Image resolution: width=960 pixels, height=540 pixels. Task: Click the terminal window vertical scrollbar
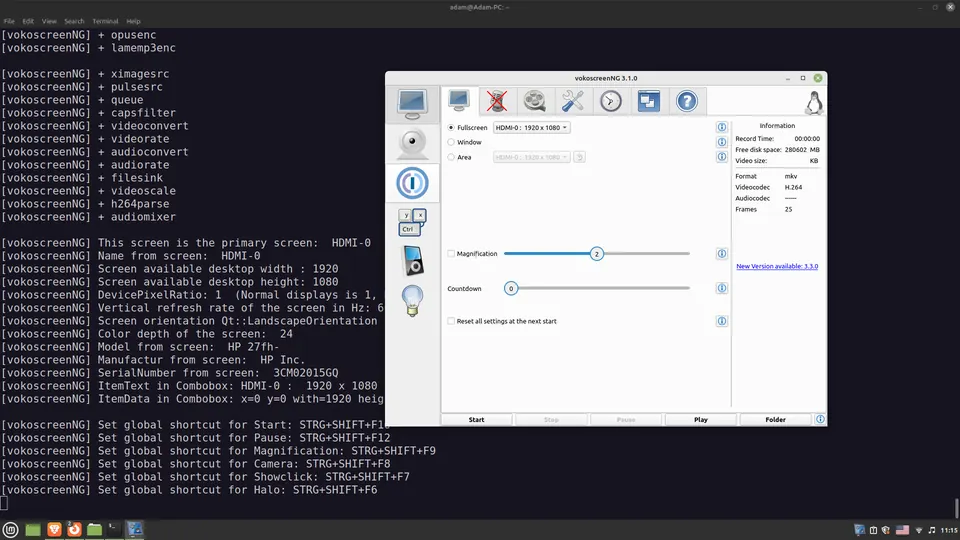click(x=956, y=508)
